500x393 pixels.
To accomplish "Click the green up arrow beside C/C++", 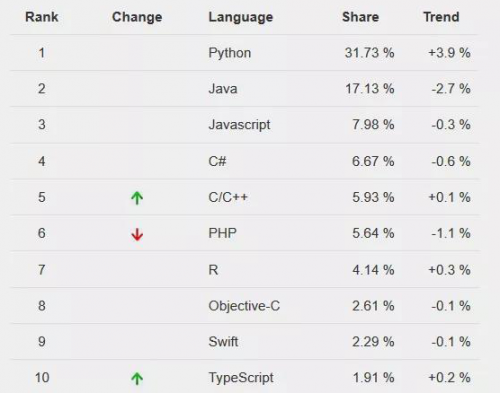I will (x=137, y=198).
